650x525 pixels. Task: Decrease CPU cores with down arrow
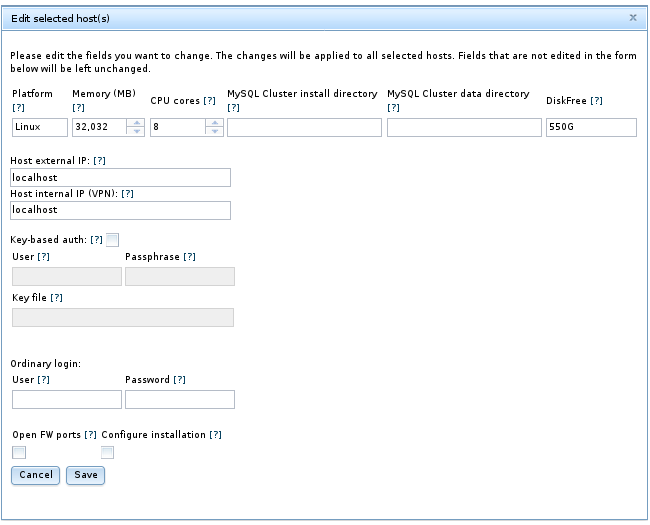tap(213, 132)
